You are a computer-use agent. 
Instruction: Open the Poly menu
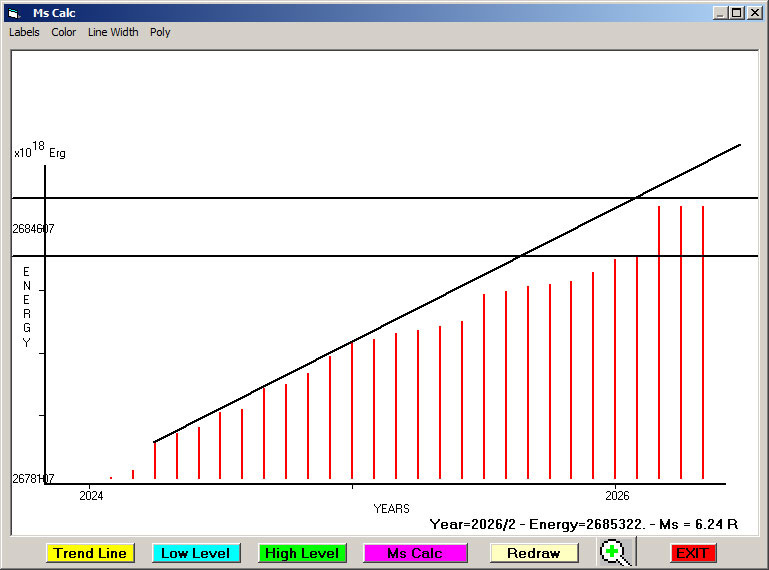[x=160, y=32]
